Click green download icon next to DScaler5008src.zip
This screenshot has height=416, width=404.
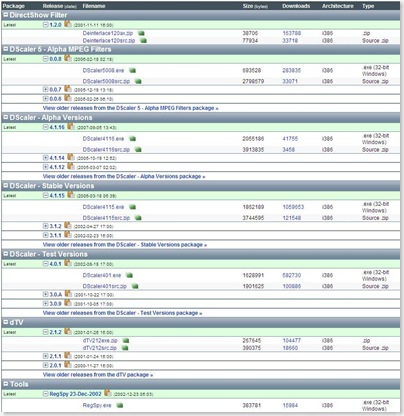click(138, 81)
